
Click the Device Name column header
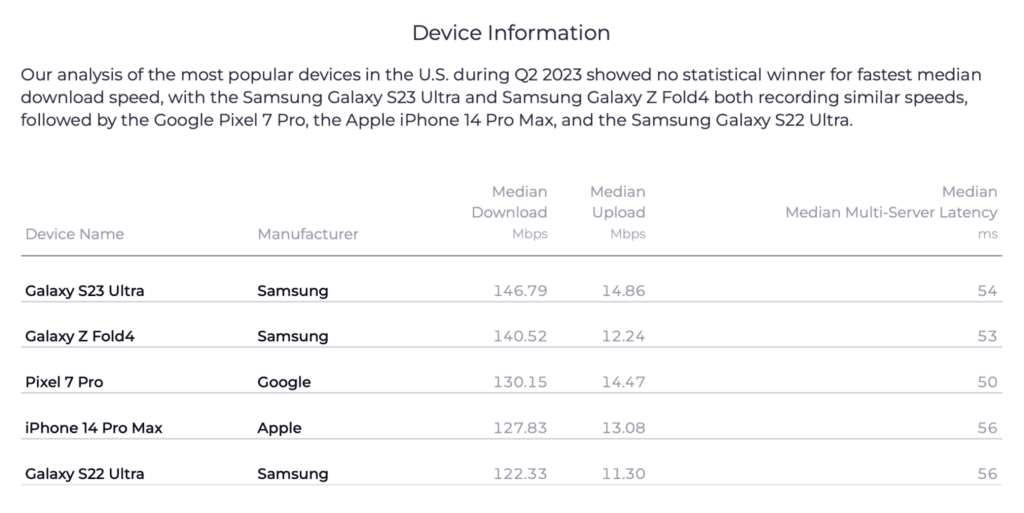(75, 234)
